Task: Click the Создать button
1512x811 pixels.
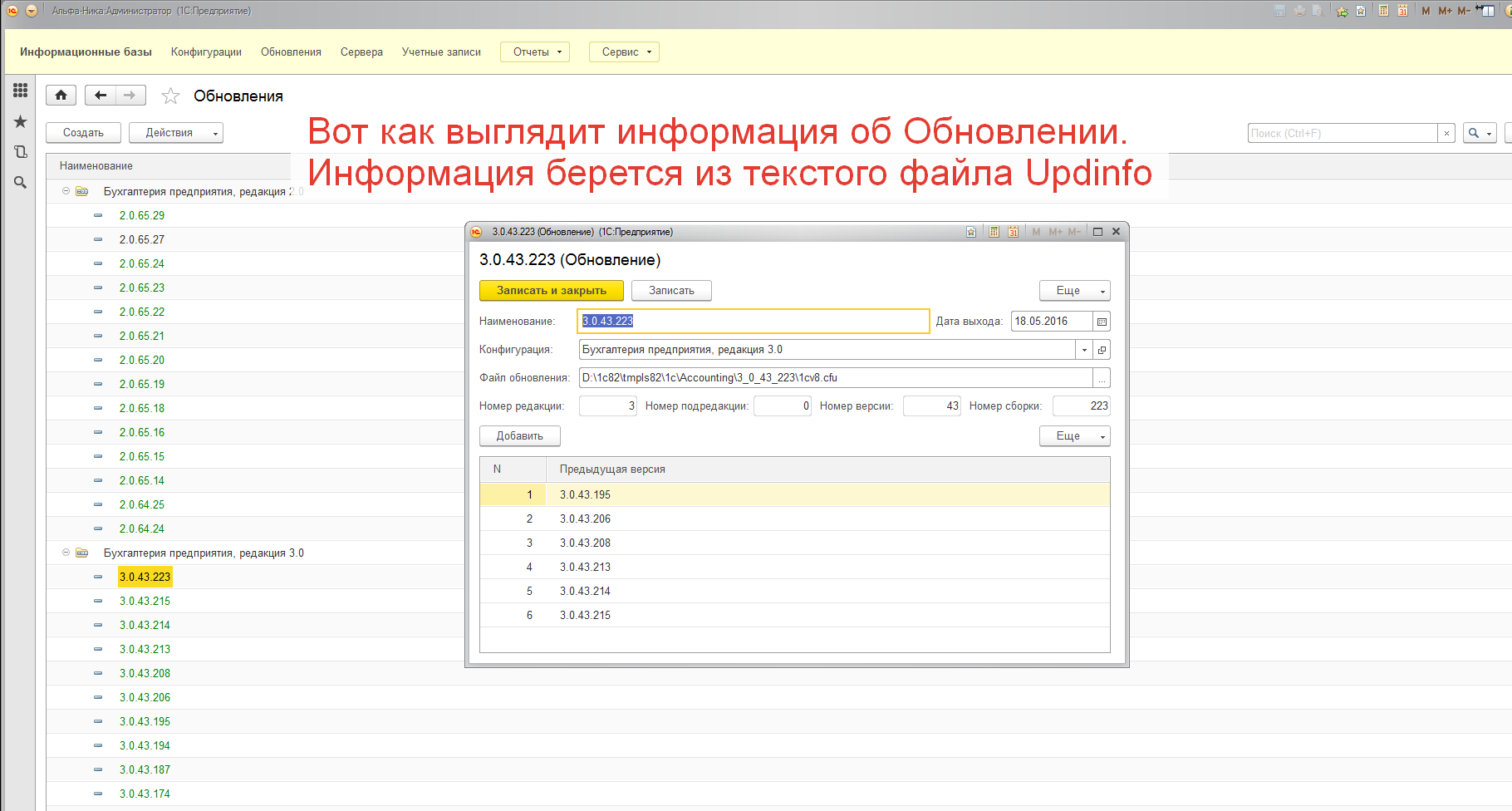Action: point(83,133)
